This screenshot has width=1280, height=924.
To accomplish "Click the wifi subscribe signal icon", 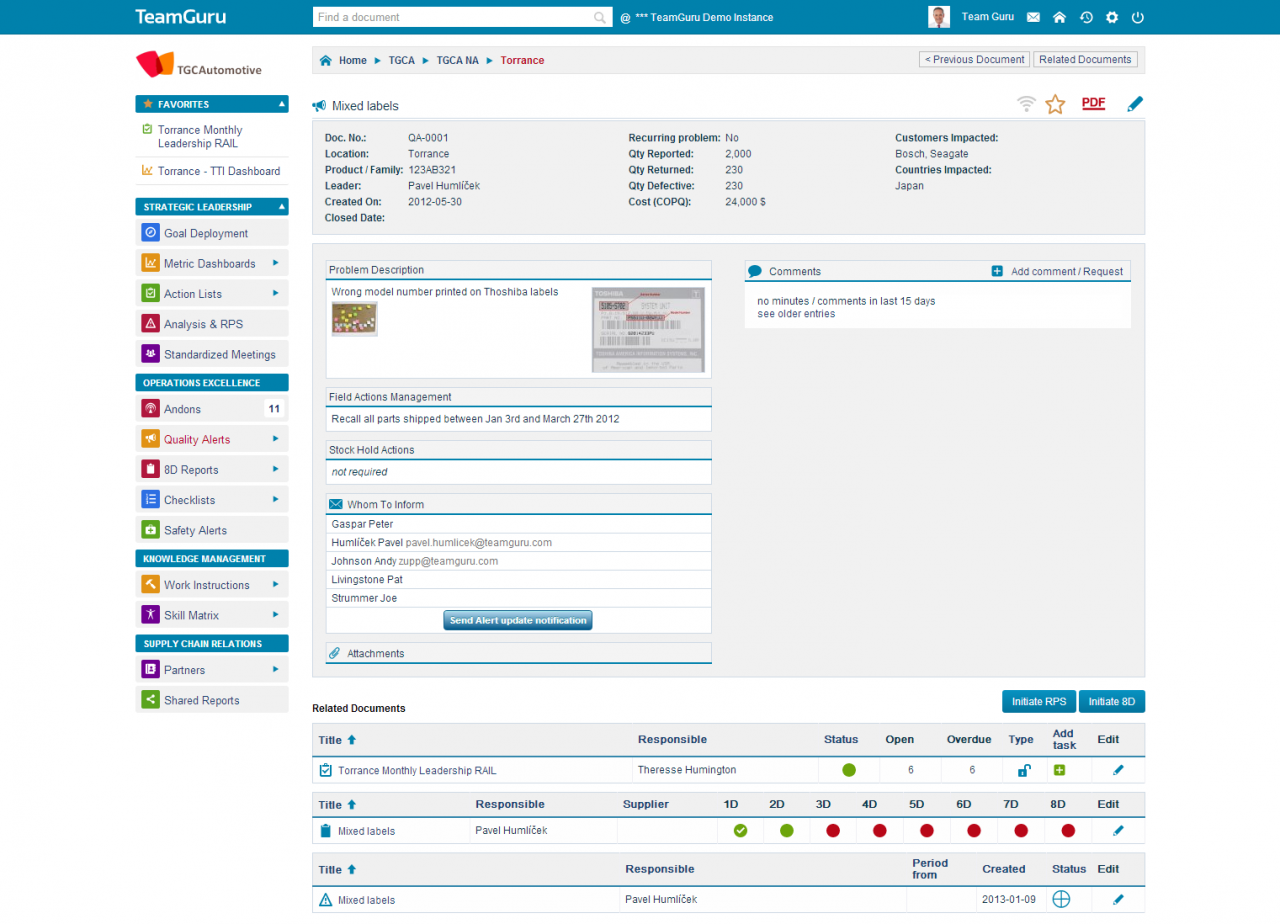I will pyautogui.click(x=1026, y=104).
